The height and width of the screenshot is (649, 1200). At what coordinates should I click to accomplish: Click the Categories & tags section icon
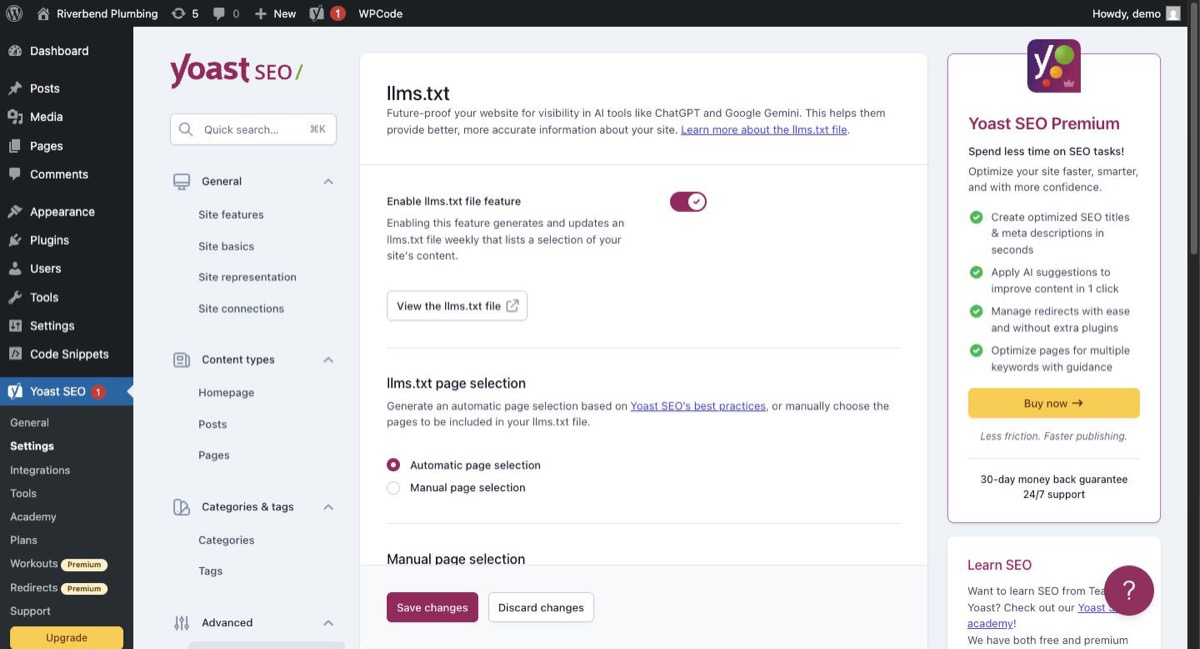(x=181, y=507)
